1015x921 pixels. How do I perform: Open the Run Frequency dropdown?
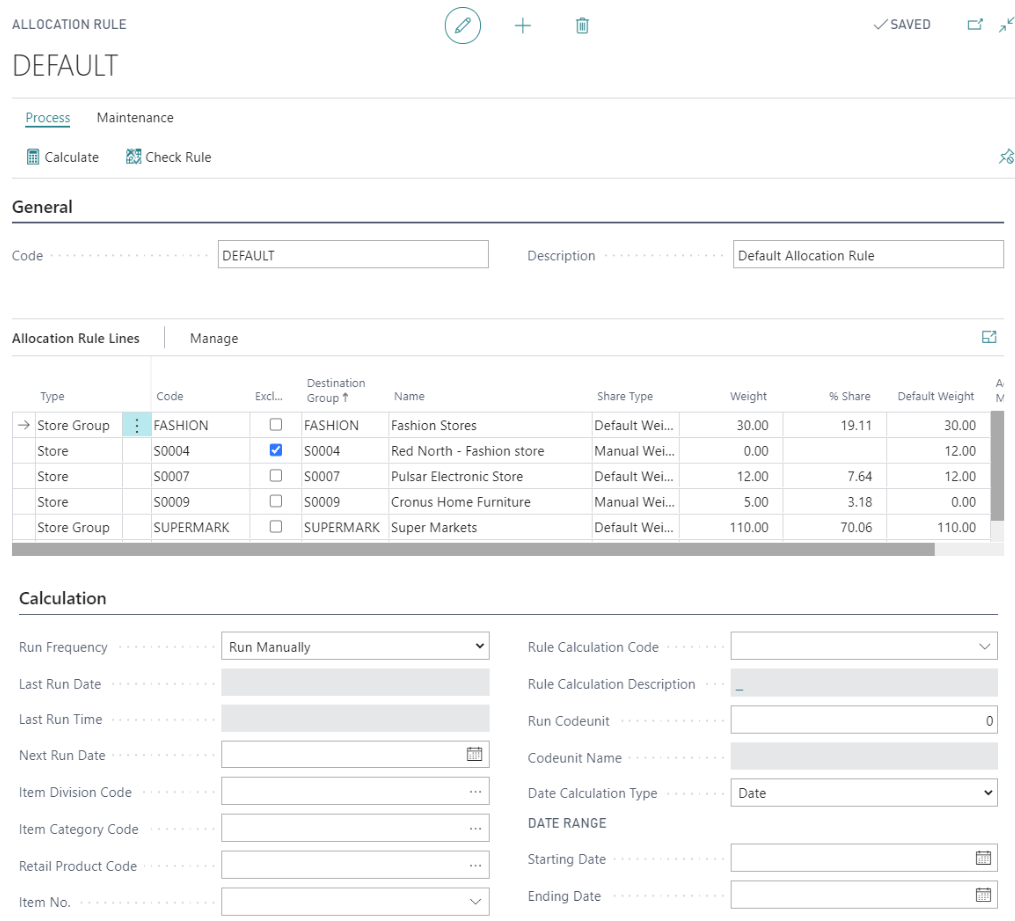(354, 647)
